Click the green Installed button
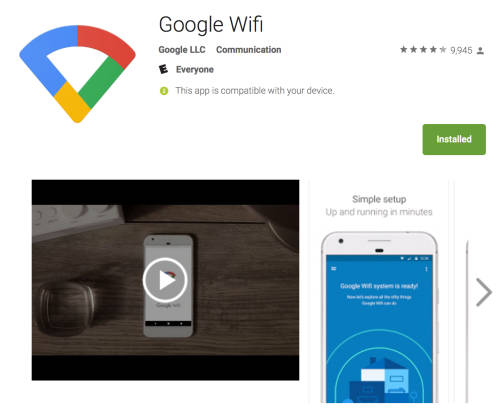This screenshot has height=420, width=500. (454, 139)
